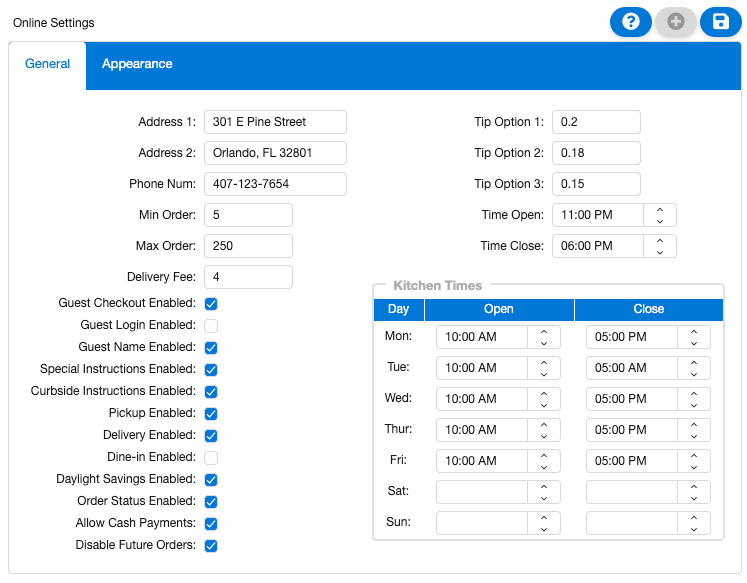Click the Tip Option 1 field

pos(595,122)
